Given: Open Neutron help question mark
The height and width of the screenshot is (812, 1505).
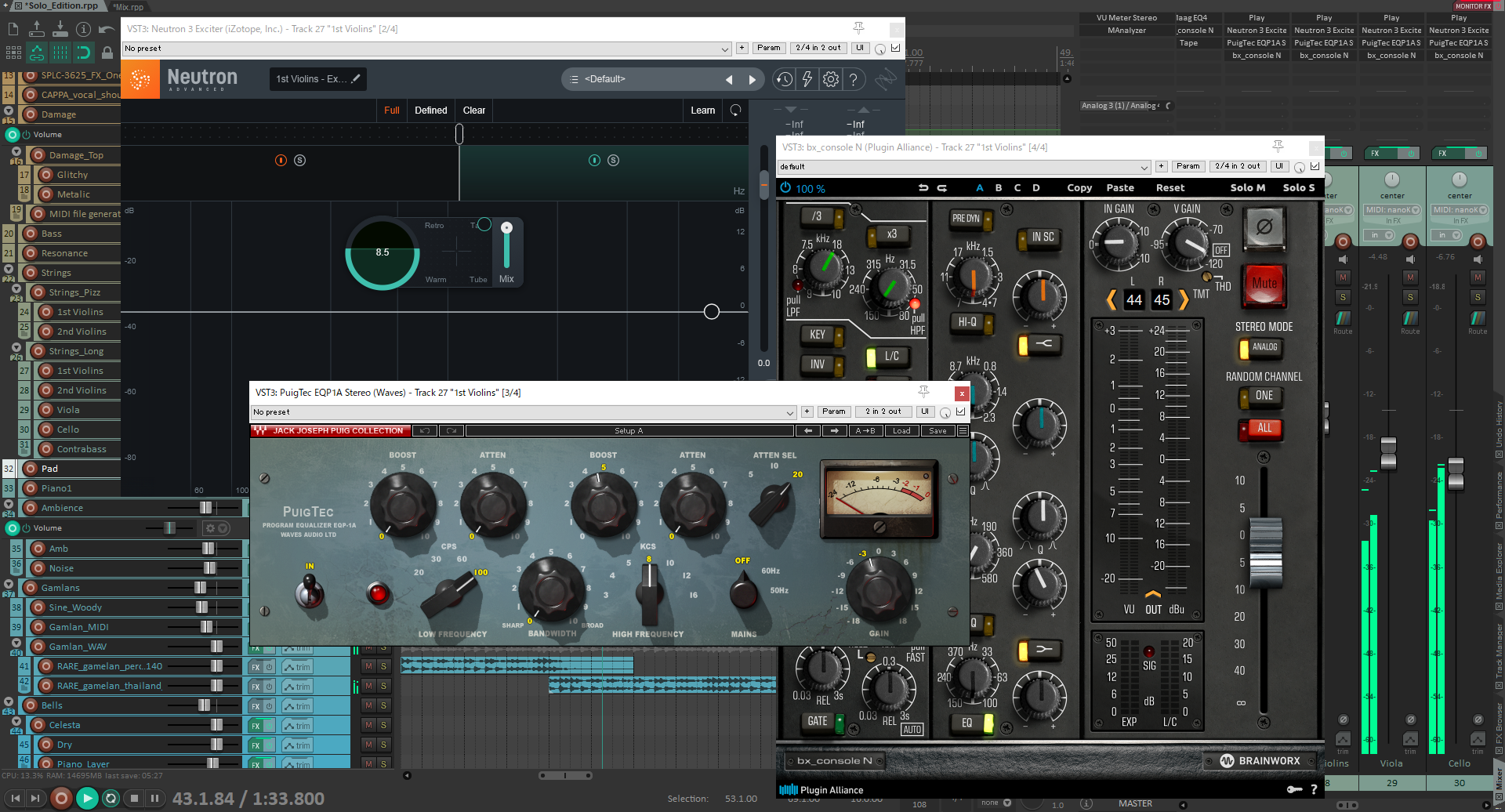Looking at the screenshot, I should point(854,79).
